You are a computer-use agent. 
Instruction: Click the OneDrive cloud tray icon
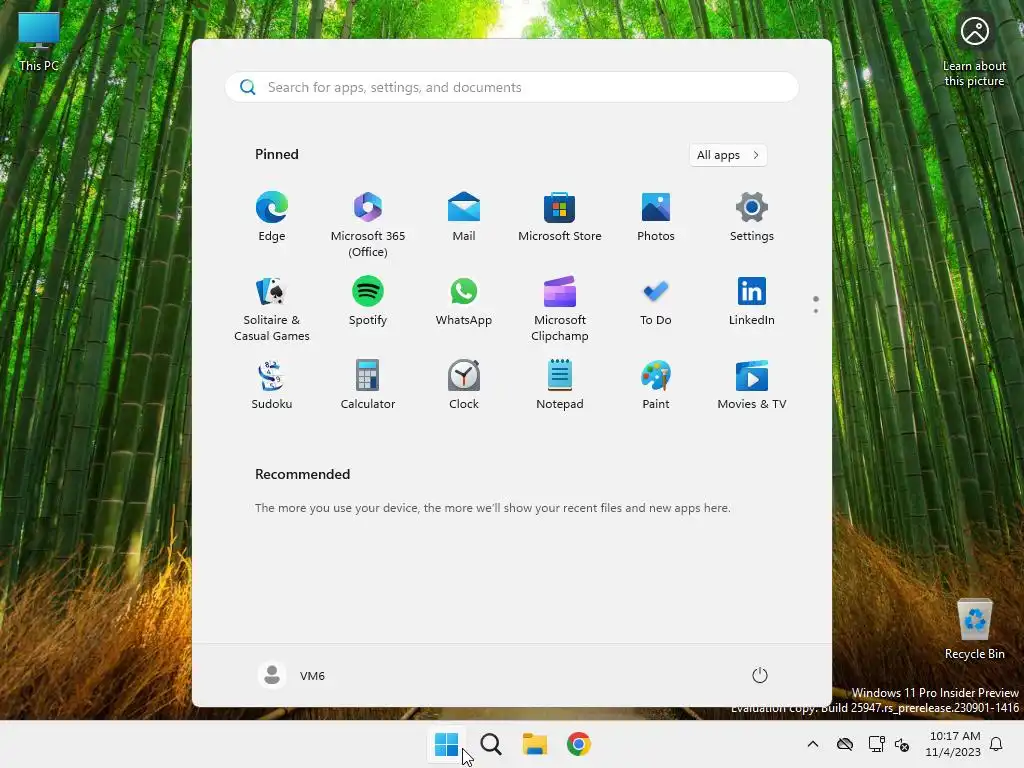[x=845, y=744]
